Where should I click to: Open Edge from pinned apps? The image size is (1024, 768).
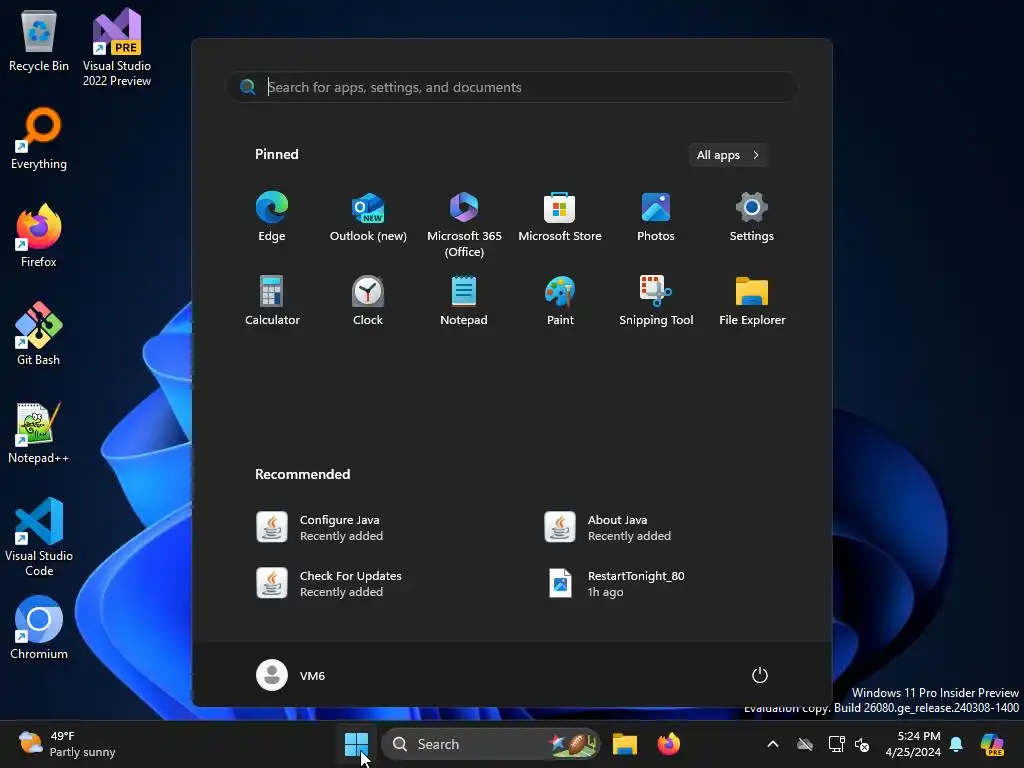(272, 217)
